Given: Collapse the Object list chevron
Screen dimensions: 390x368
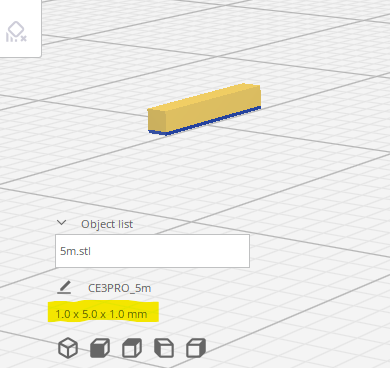Looking at the screenshot, I should click(x=62, y=223).
